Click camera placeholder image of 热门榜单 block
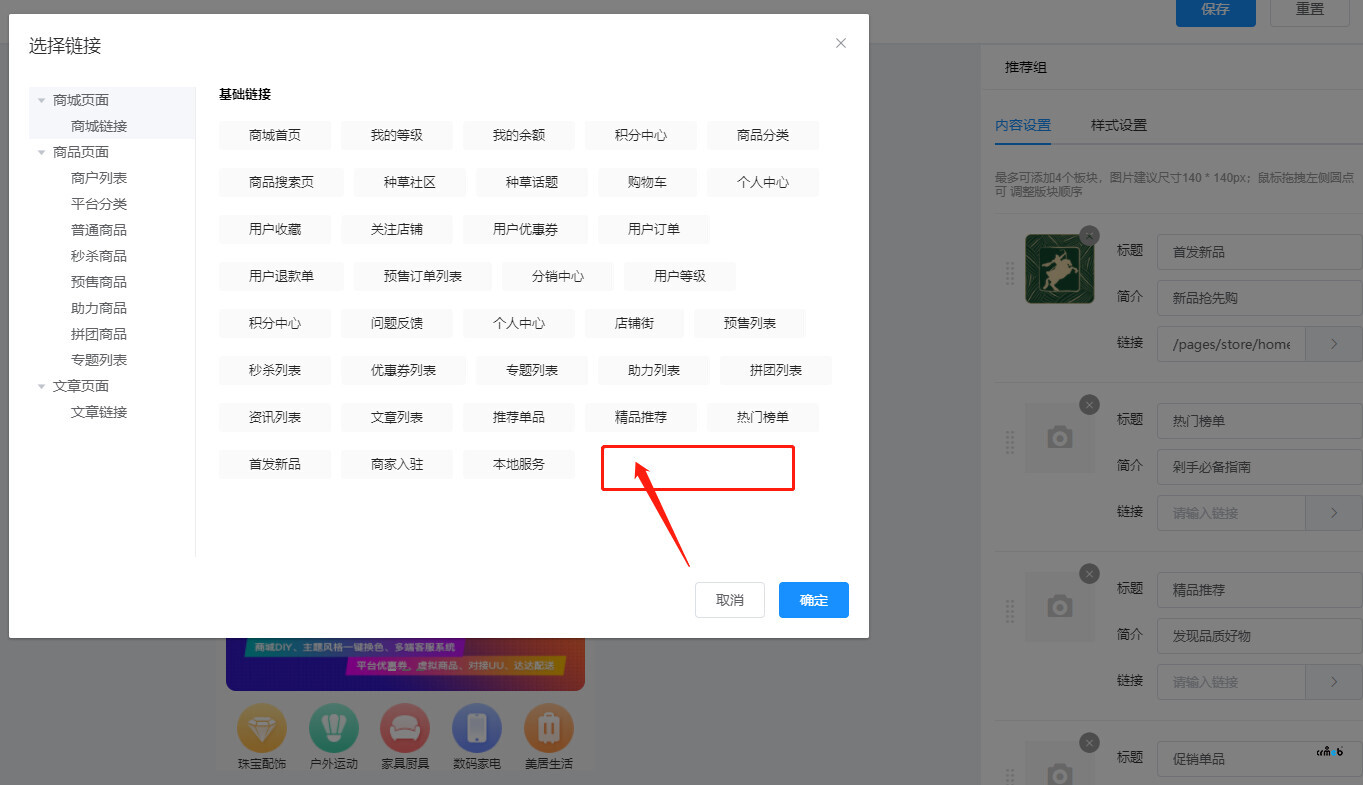 [x=1059, y=438]
